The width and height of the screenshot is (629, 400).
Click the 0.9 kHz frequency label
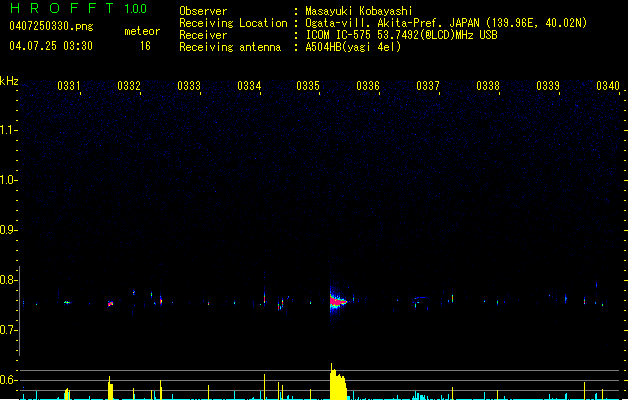pos(7,230)
